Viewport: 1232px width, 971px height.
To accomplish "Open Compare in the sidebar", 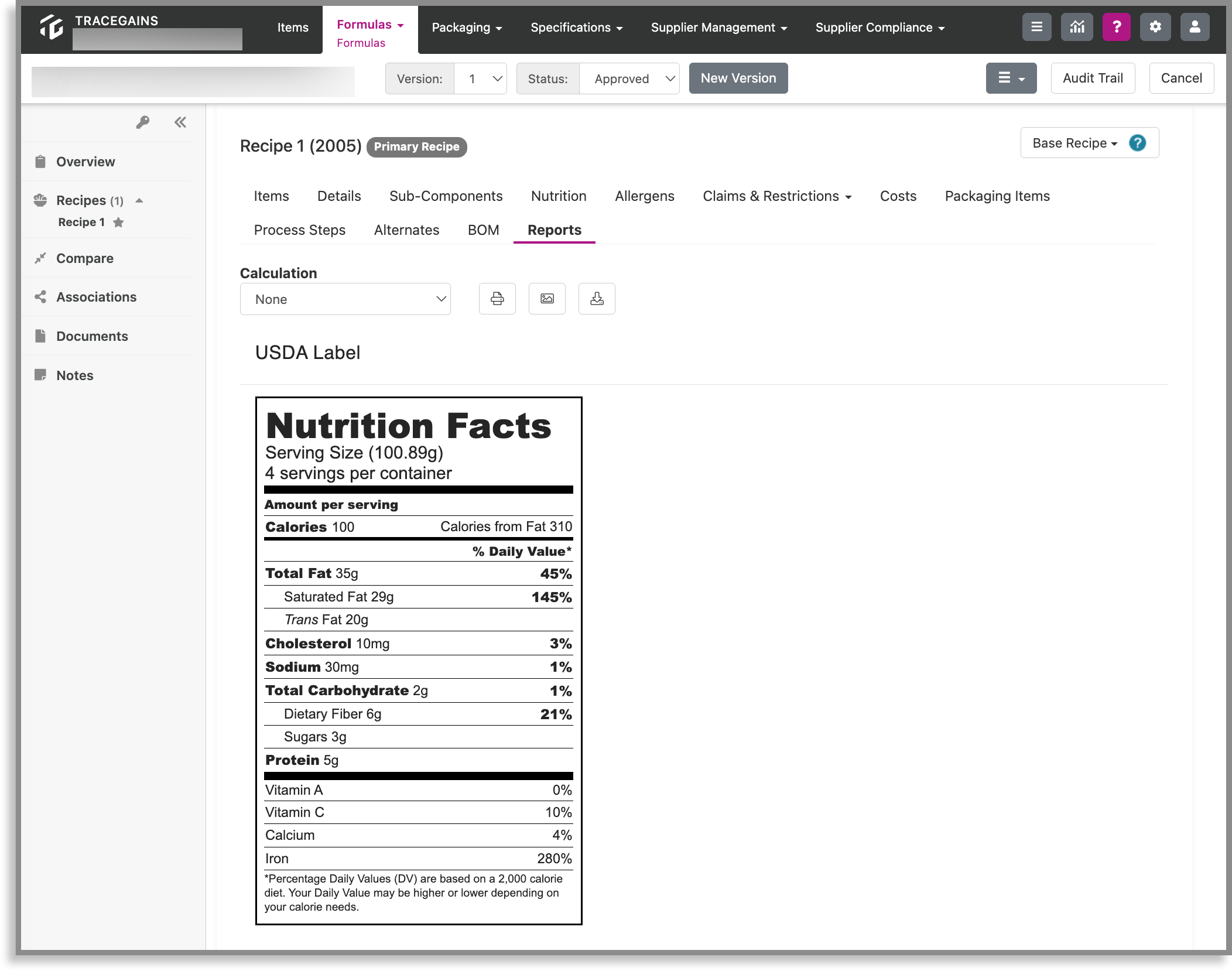I will tap(85, 258).
